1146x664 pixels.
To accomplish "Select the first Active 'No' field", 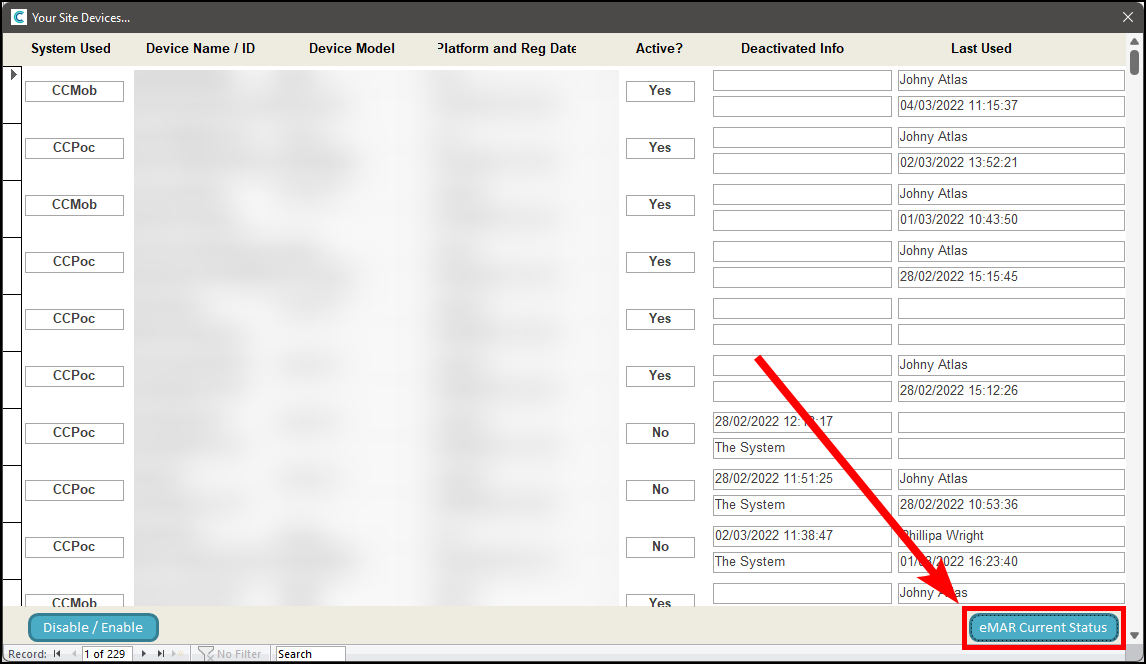I will (660, 433).
